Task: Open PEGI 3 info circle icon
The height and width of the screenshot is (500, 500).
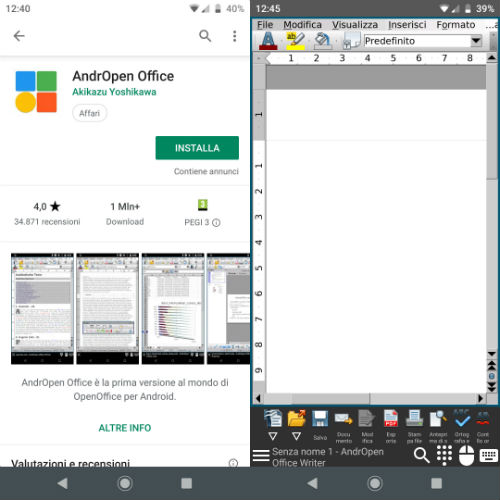Action: 216,222
